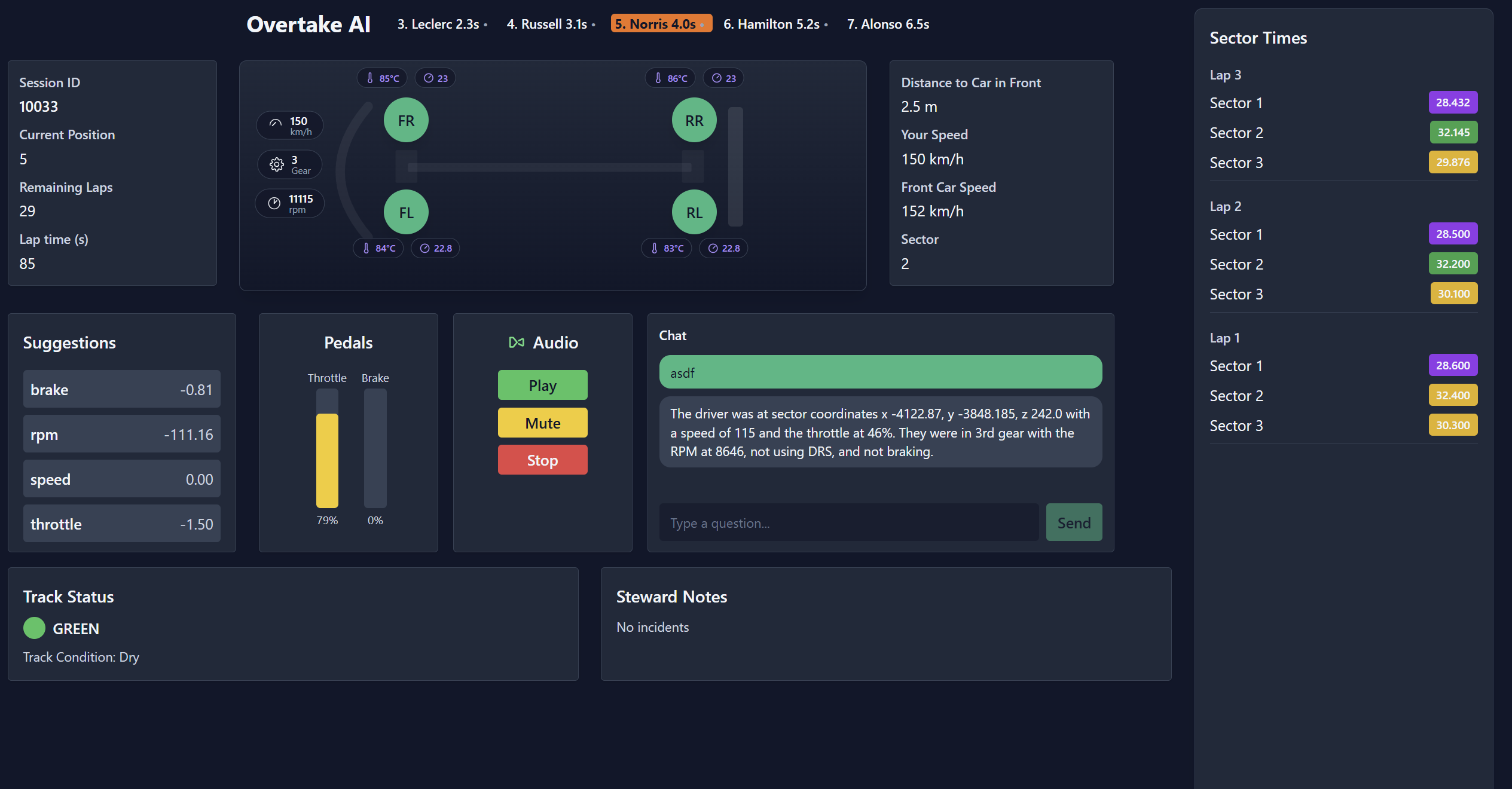Send the chat question
The width and height of the screenshot is (1512, 789).
tap(1073, 523)
